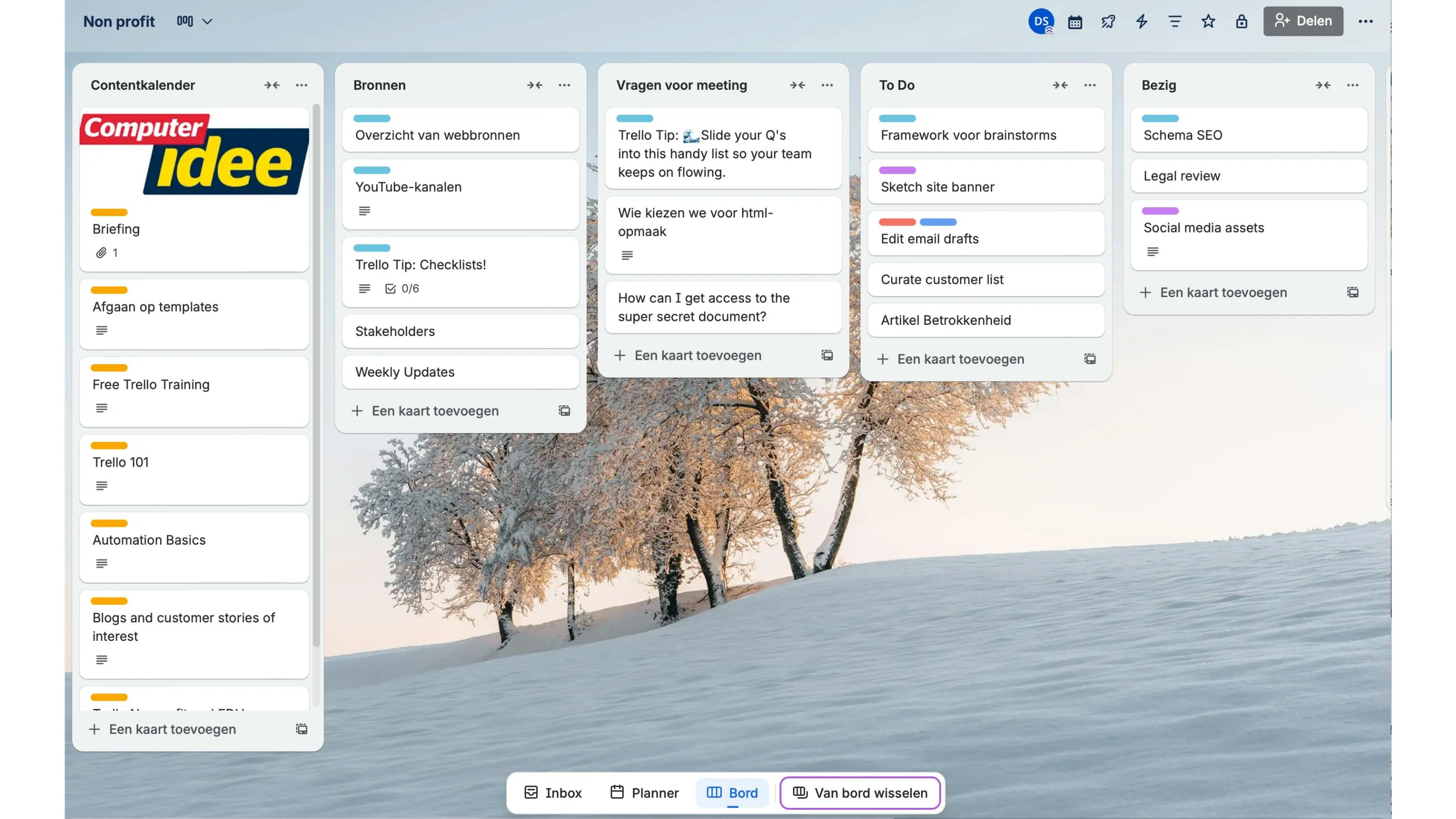Click the rocket Power-Ups icon
Screen dimensions: 1456x819
(x=1108, y=21)
